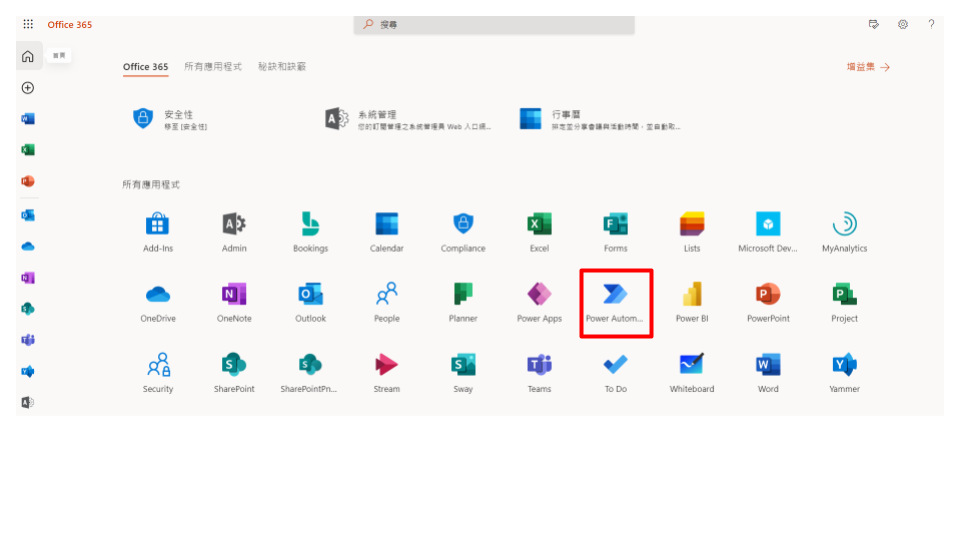Open the Admin app tile in grid
Screen dimensions: 960x540
click(x=234, y=233)
